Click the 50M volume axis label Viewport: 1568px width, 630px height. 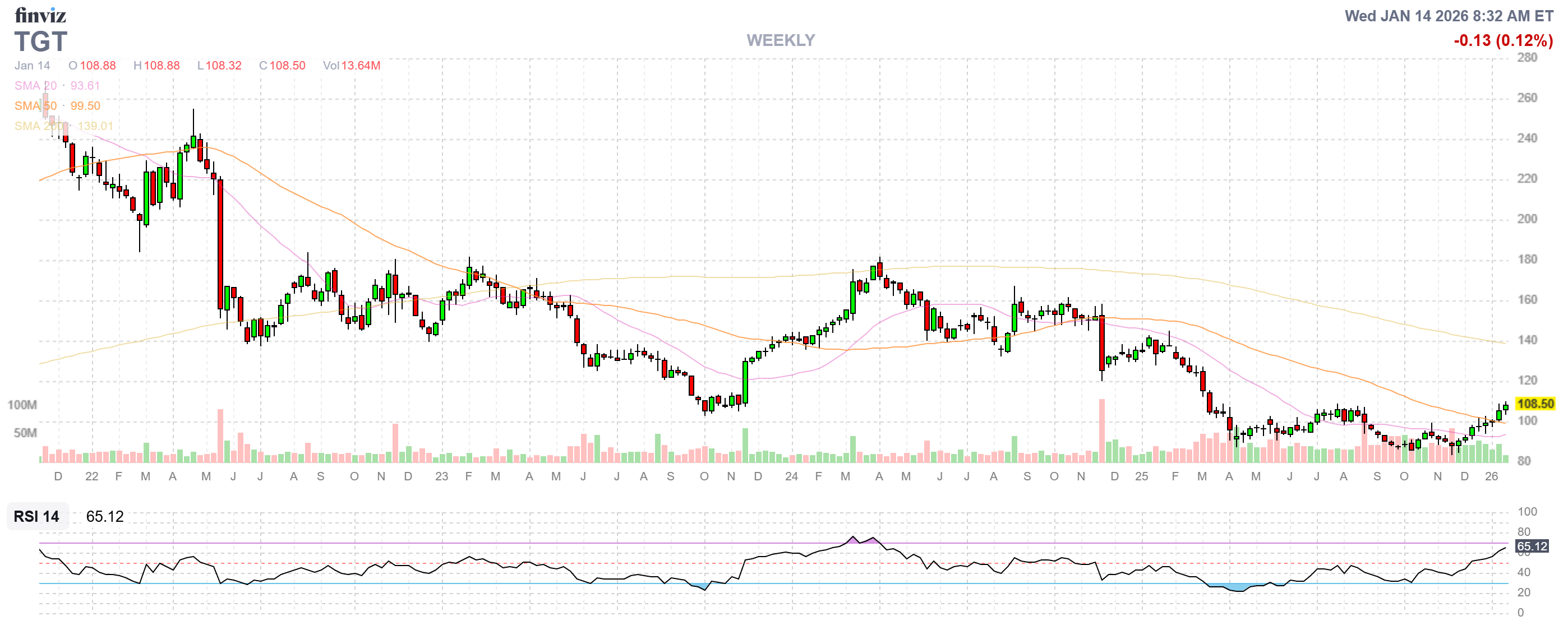point(25,433)
